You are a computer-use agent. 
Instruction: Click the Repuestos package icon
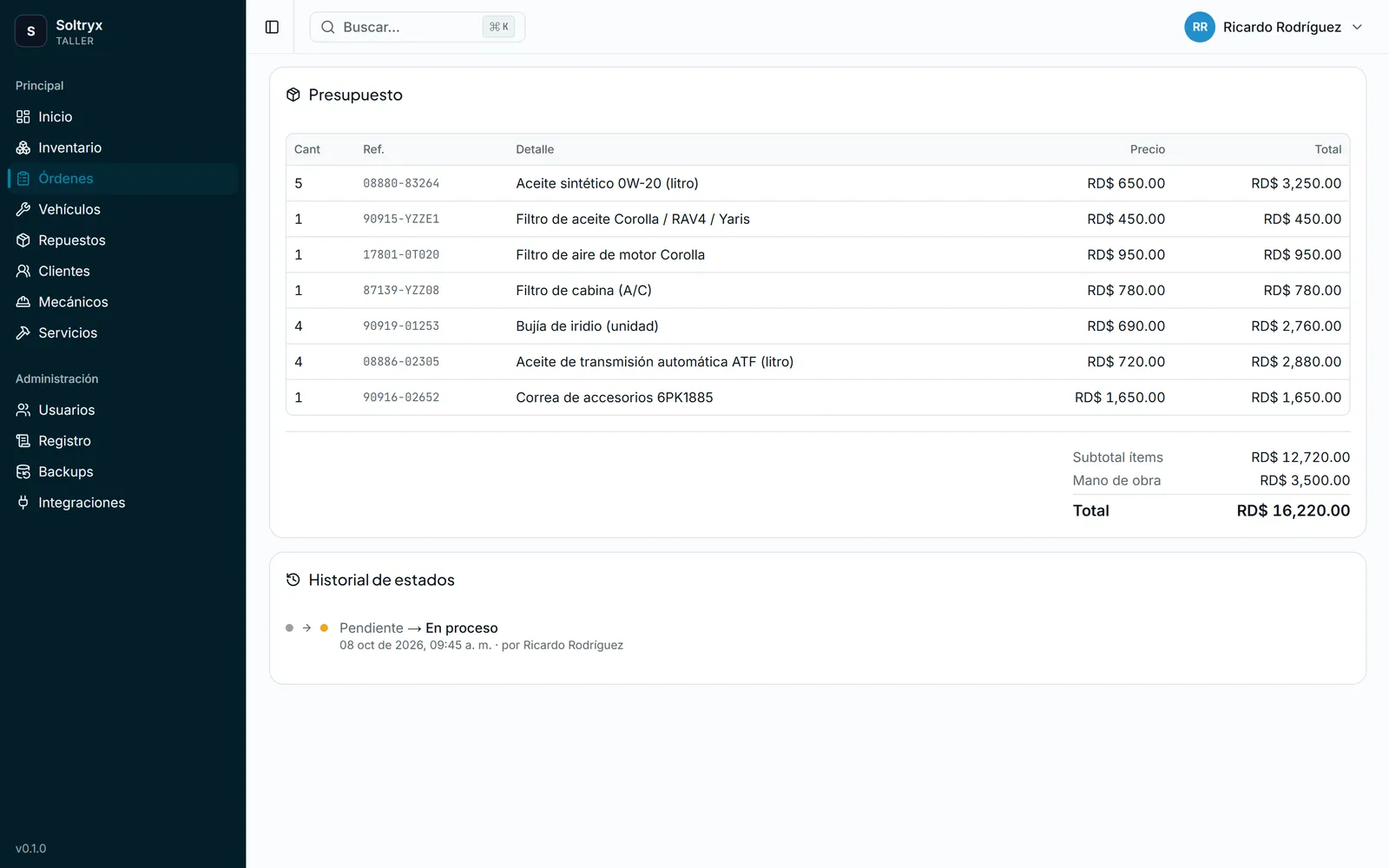coord(23,240)
